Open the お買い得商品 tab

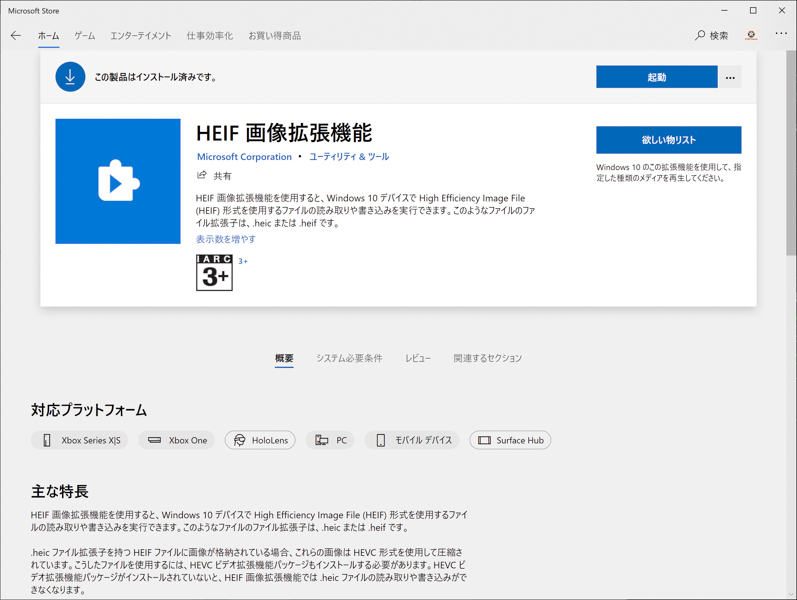(274, 36)
